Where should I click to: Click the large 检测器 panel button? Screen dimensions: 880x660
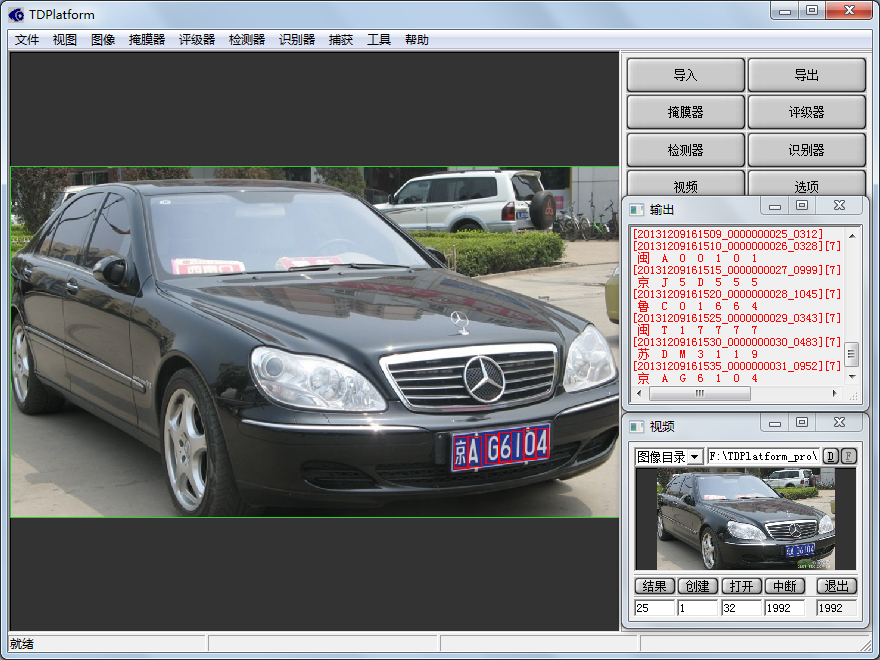[x=686, y=150]
